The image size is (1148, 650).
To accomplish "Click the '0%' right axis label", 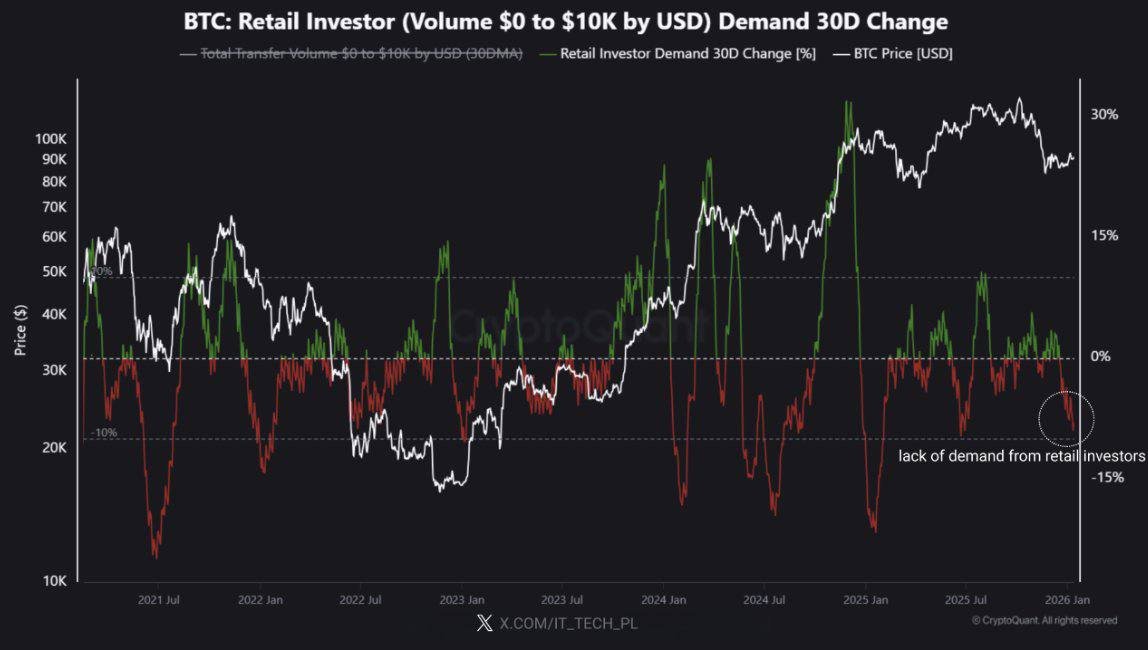I will tap(1100, 356).
